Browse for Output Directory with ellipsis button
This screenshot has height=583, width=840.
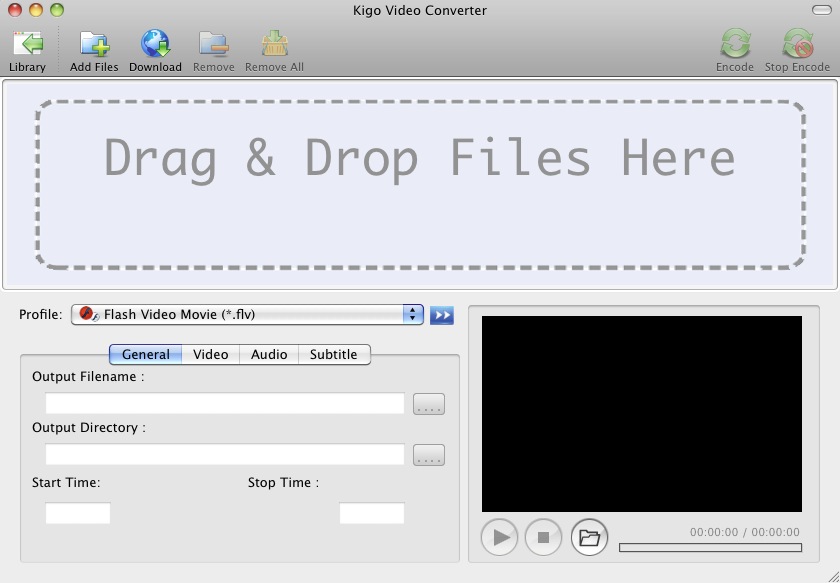pyautogui.click(x=428, y=455)
